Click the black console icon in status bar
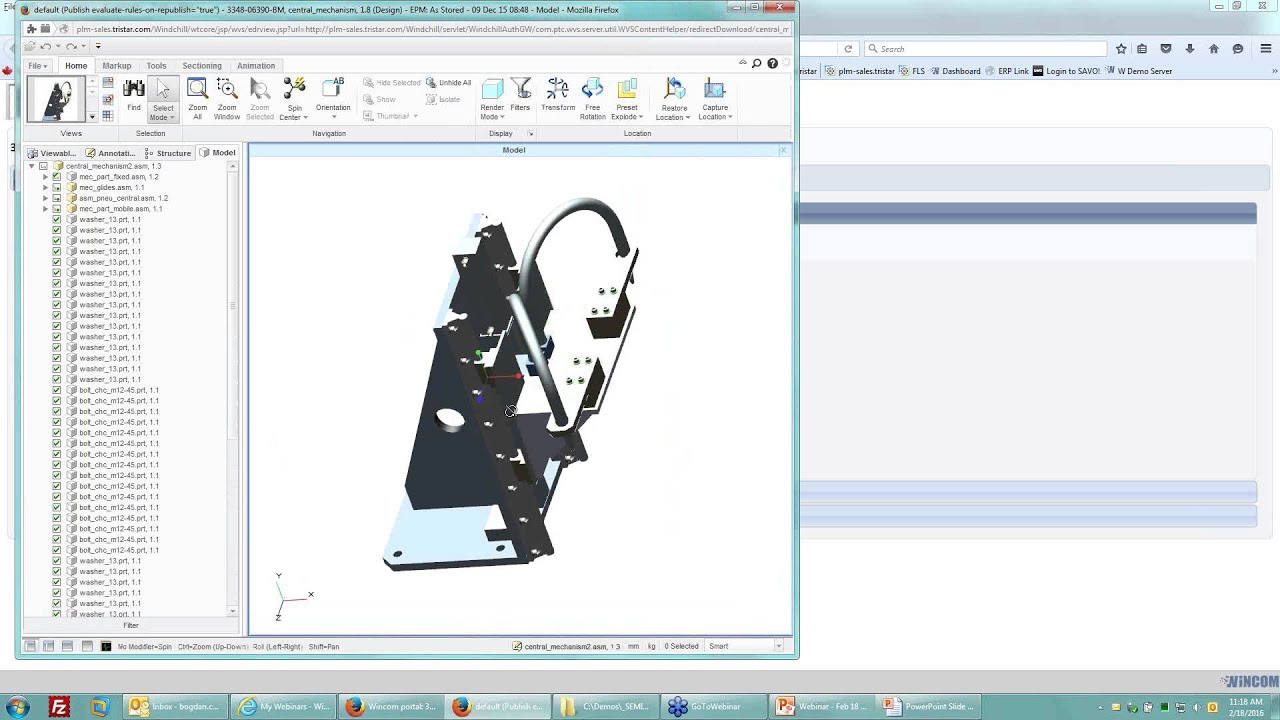This screenshot has height=720, width=1280. (x=106, y=646)
